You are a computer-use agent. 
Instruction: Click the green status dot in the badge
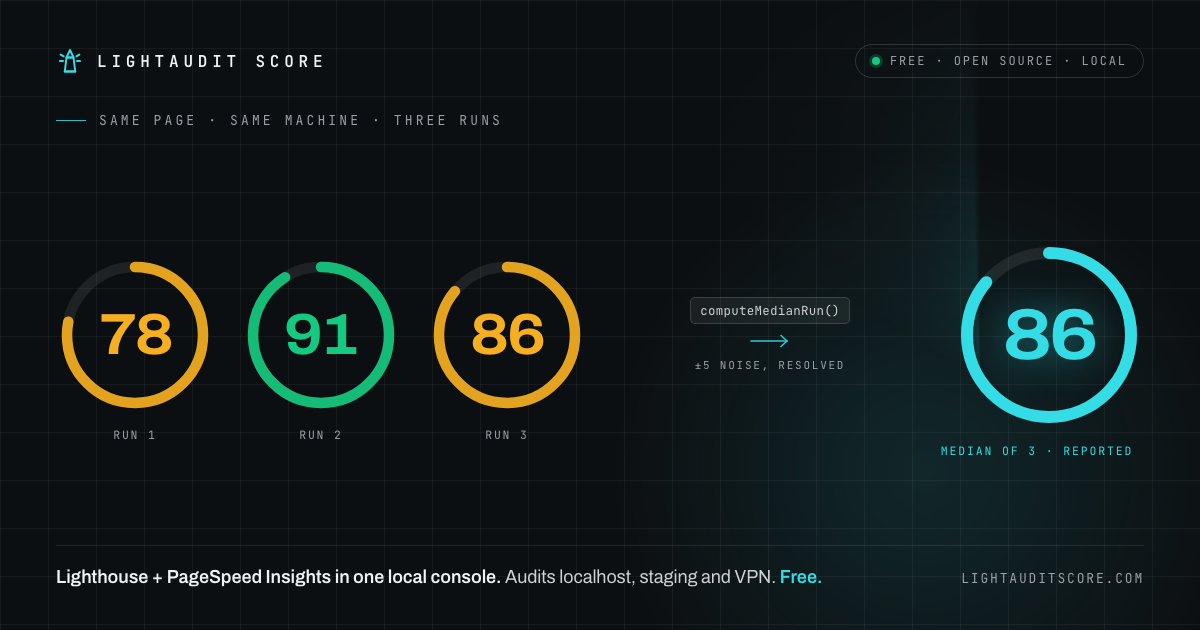click(x=876, y=61)
